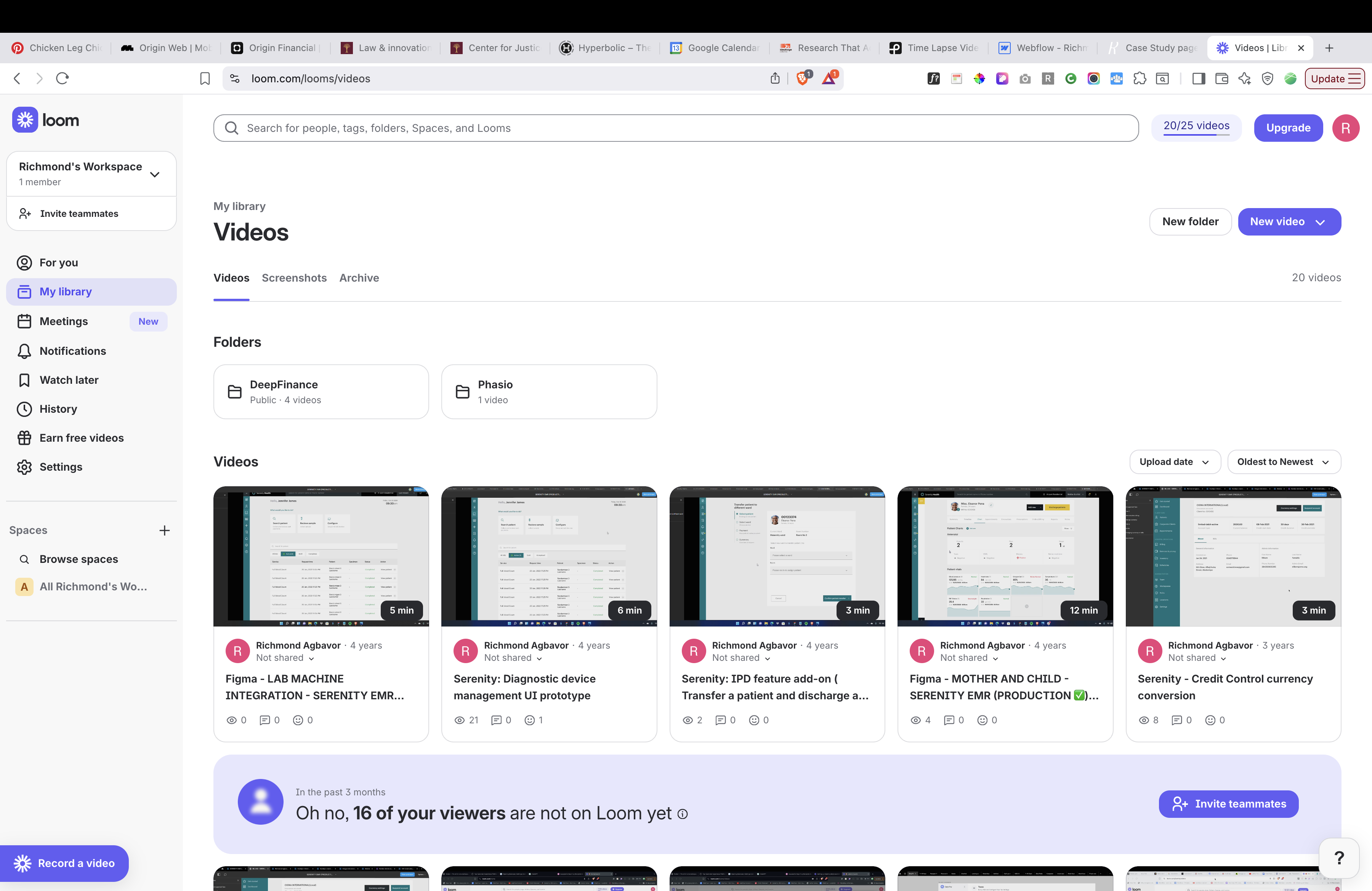
Task: Expand Richmond's Workspace switcher
Action: pyautogui.click(x=154, y=174)
